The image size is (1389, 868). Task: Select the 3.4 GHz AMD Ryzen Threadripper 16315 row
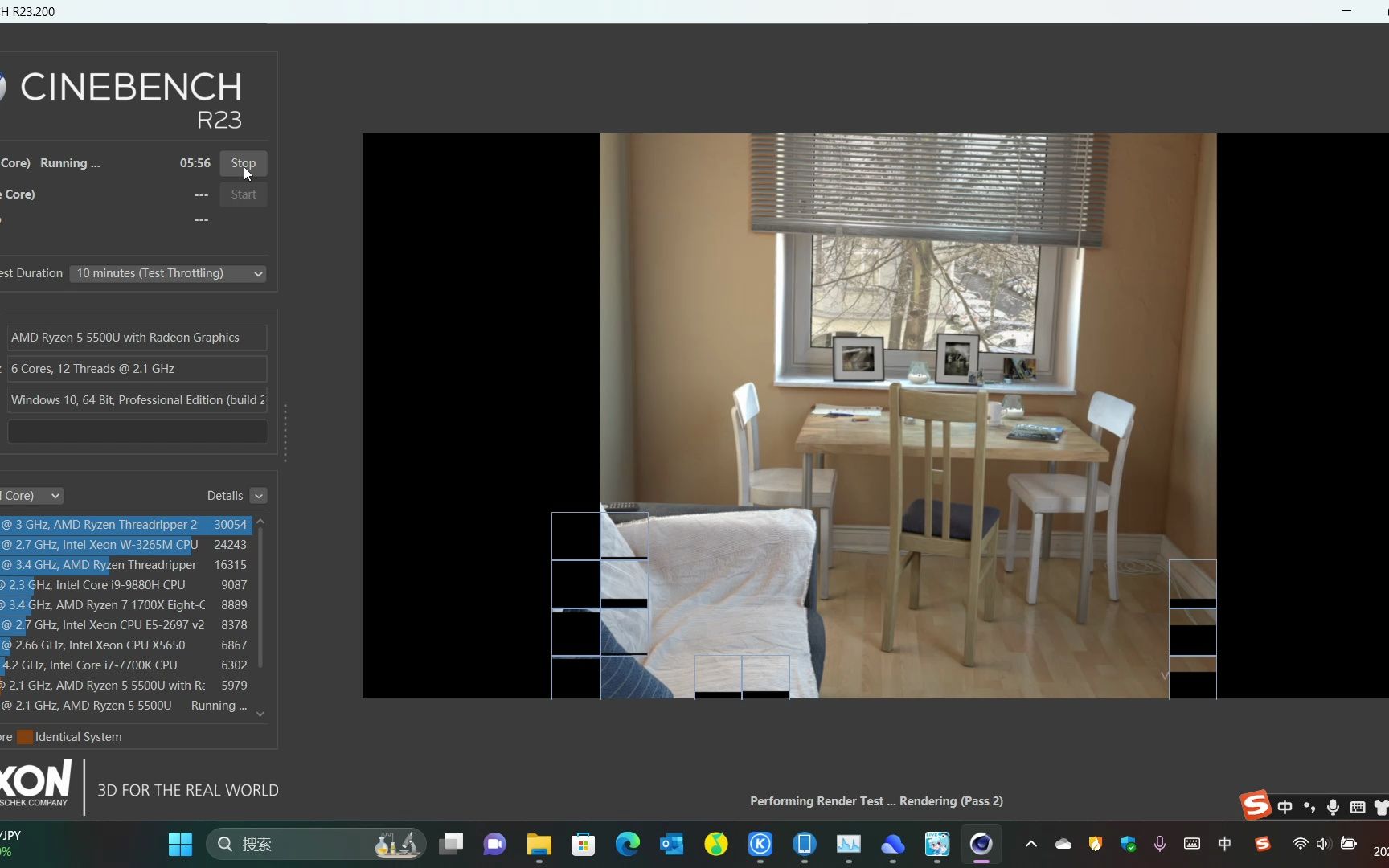click(x=126, y=565)
